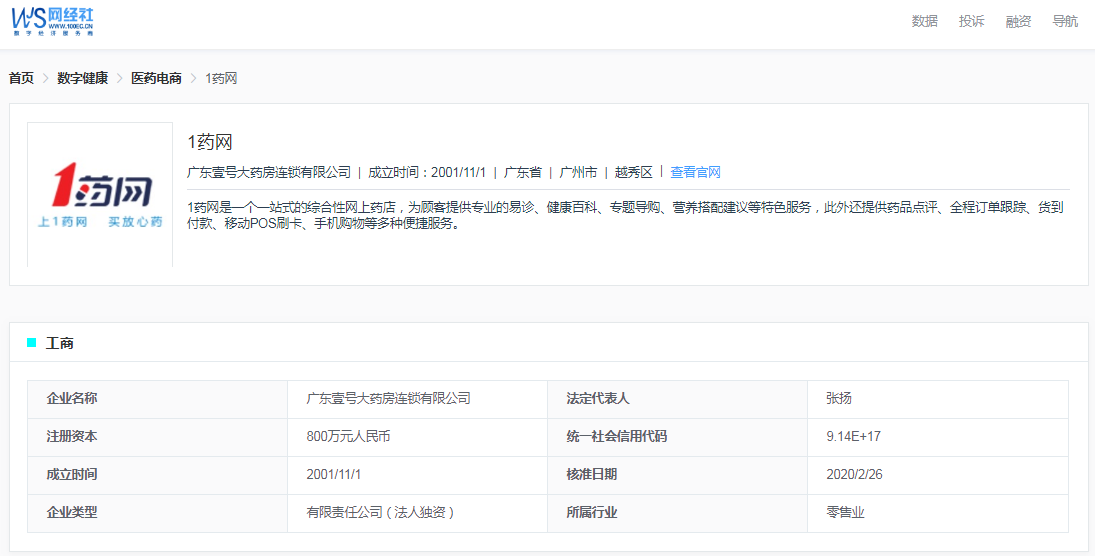Open 数字健康 breadcrumb link
Image resolution: width=1095 pixels, height=556 pixels.
82,78
